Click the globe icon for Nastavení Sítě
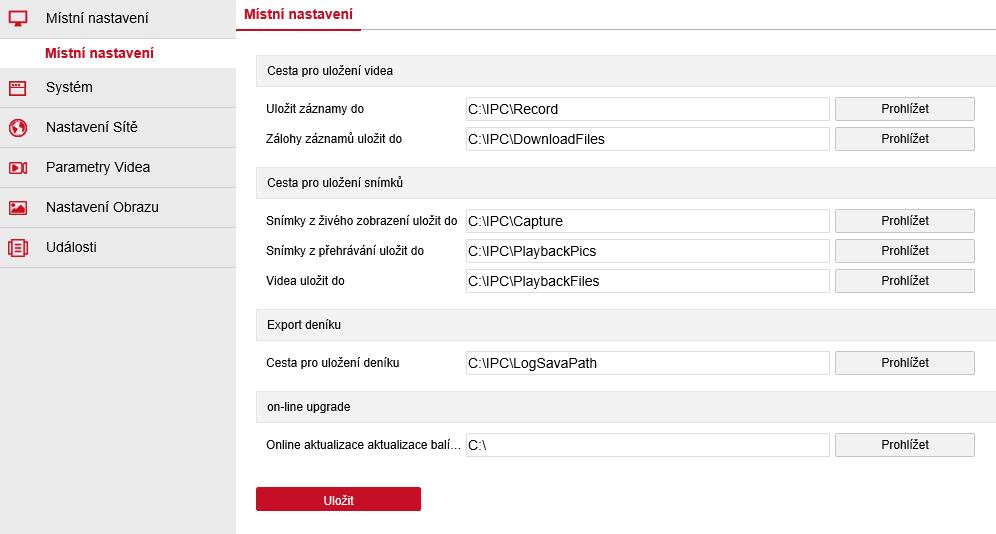 pyautogui.click(x=18, y=128)
